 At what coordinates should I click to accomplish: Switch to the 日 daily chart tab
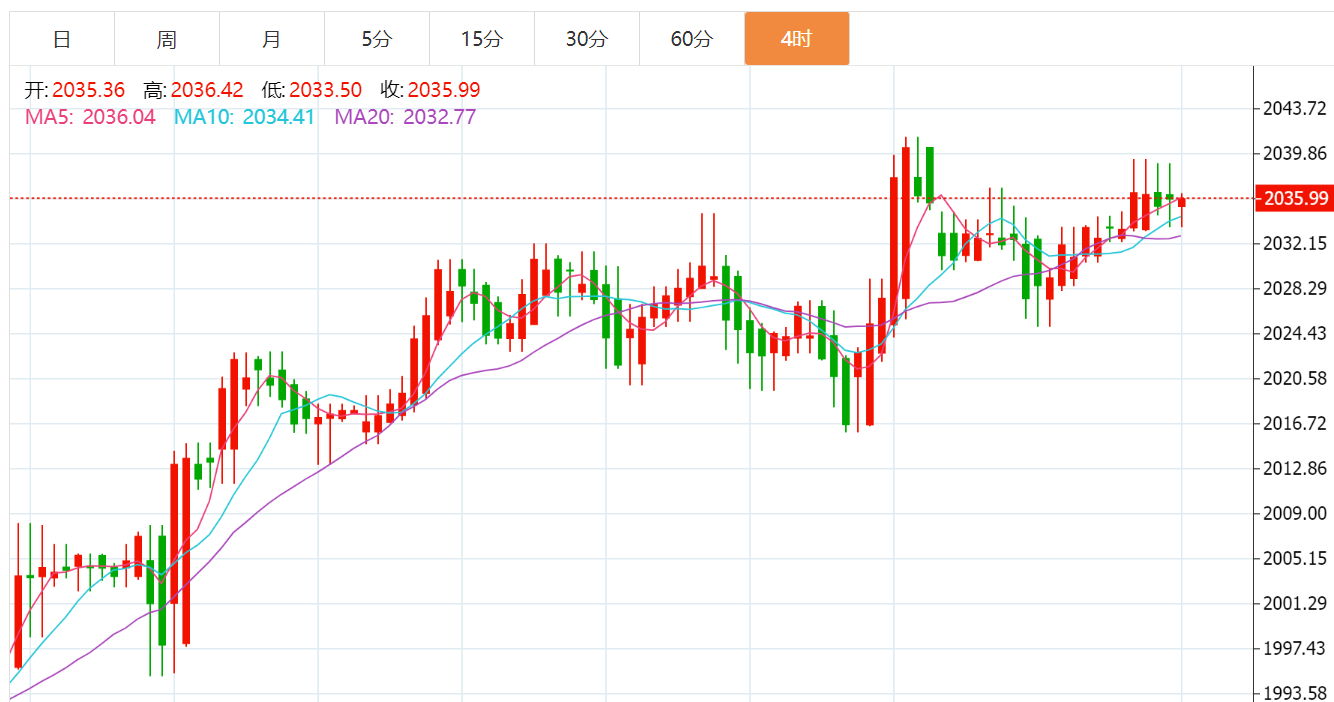tap(62, 39)
